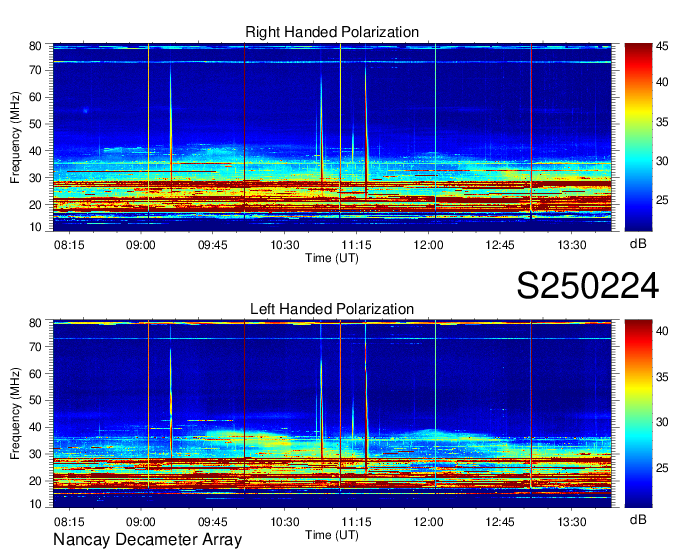
Task: Click the 25 value on Right Handed color scale
Action: coord(662,200)
